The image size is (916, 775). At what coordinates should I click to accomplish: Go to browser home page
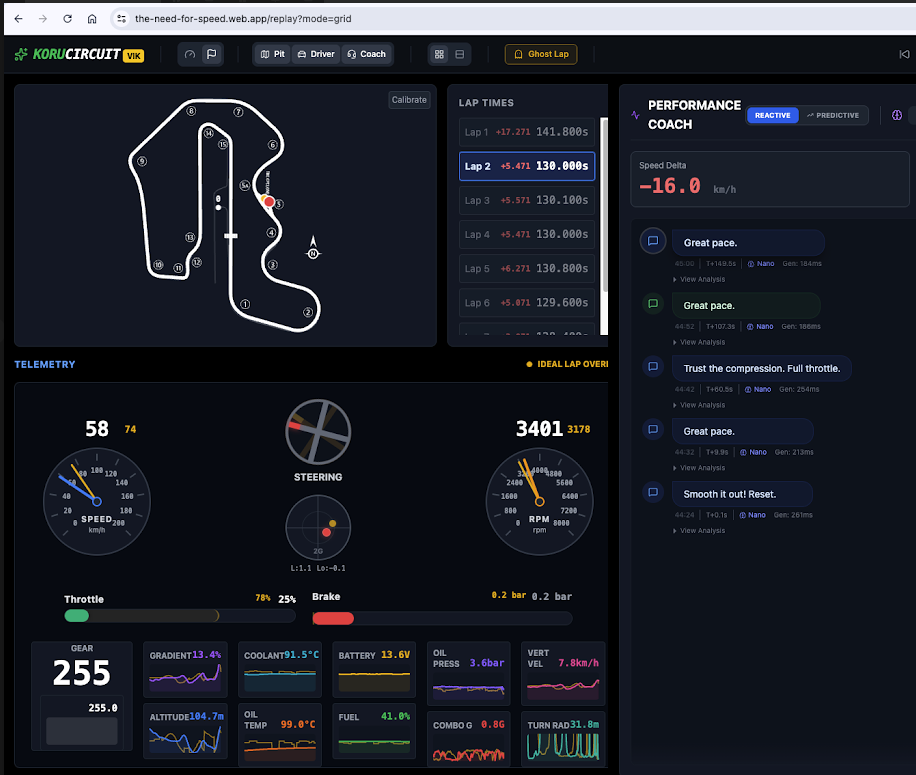92,19
